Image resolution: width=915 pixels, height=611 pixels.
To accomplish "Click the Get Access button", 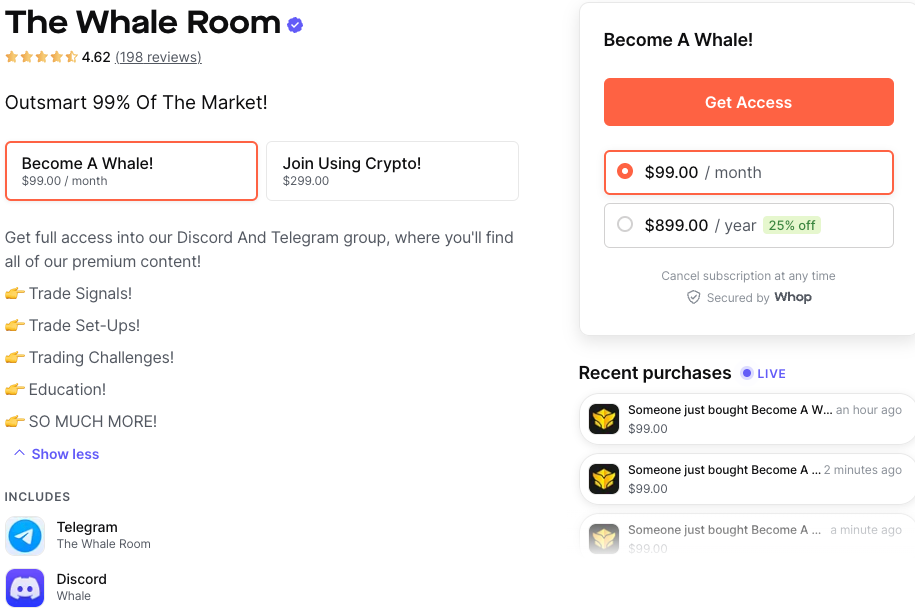I will point(748,102).
